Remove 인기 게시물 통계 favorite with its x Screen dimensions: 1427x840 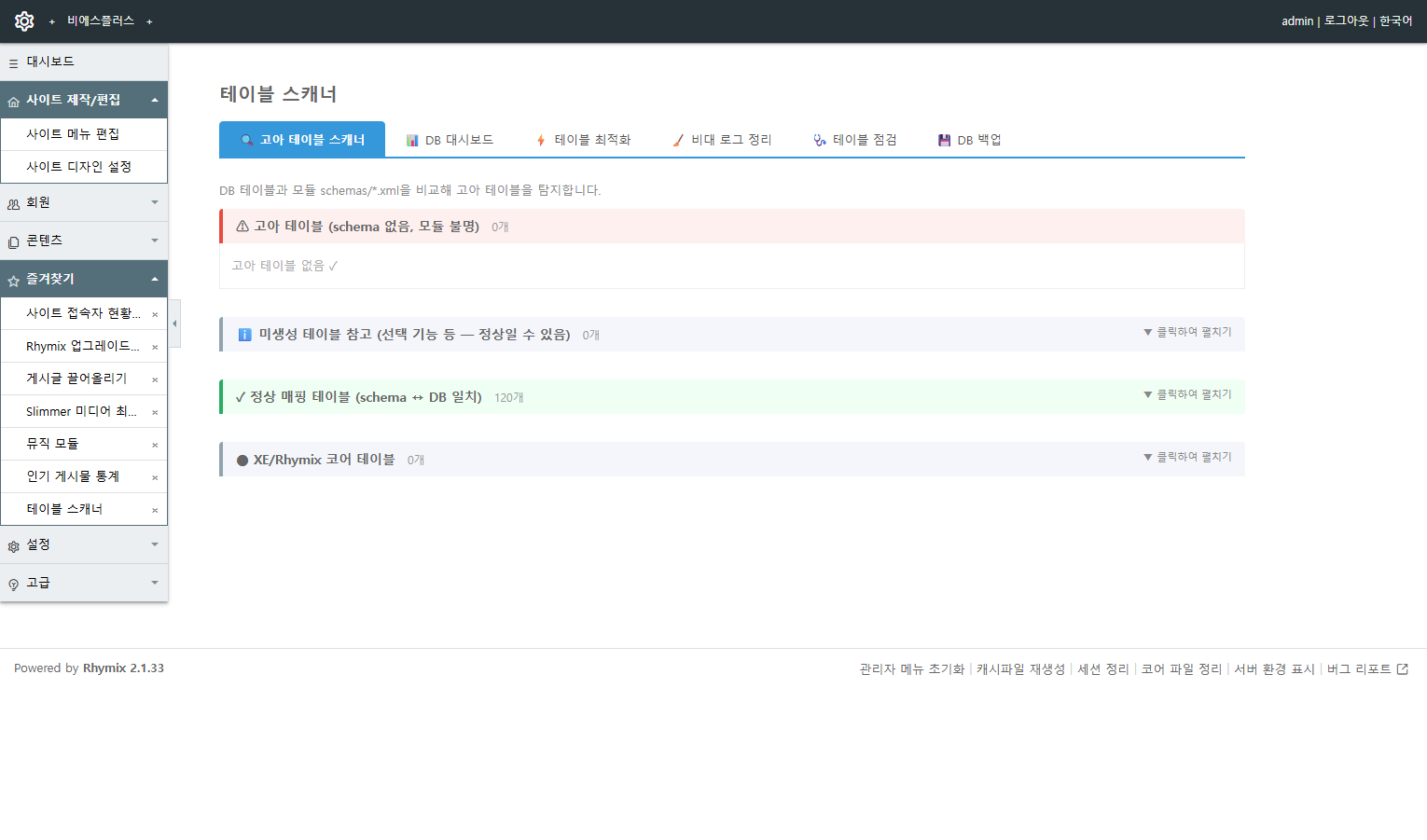[155, 478]
